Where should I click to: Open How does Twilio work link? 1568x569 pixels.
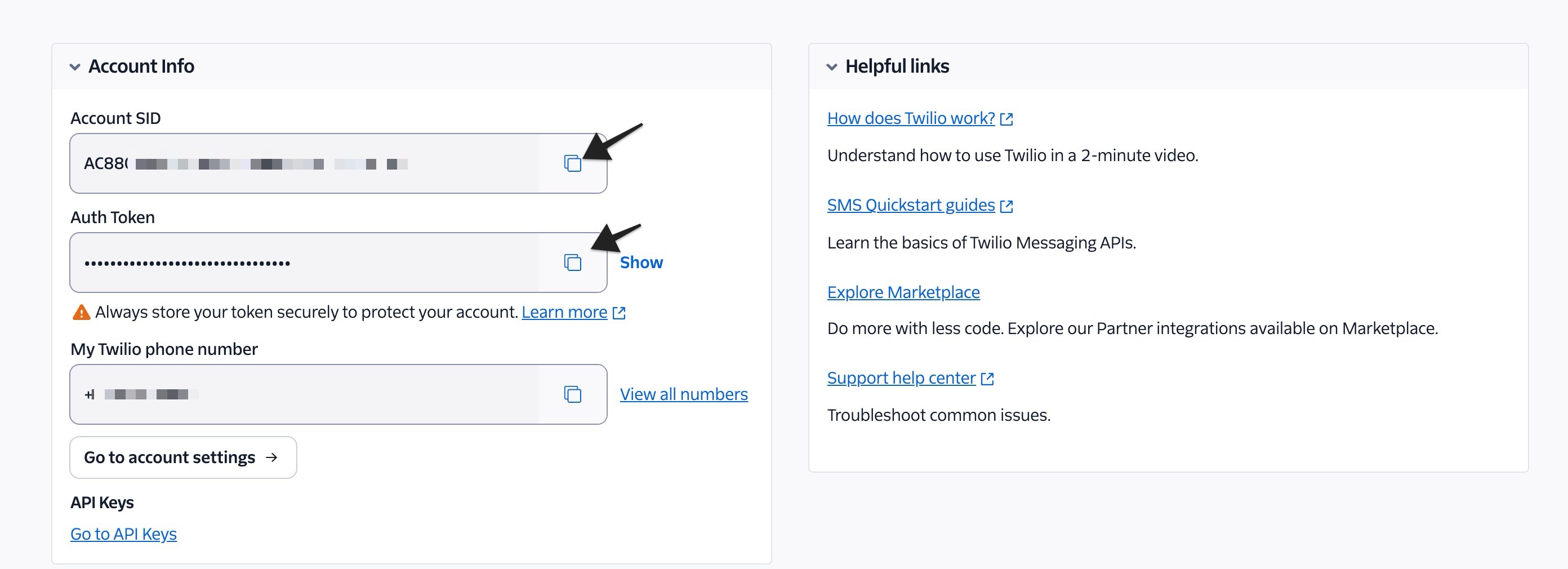click(x=911, y=118)
